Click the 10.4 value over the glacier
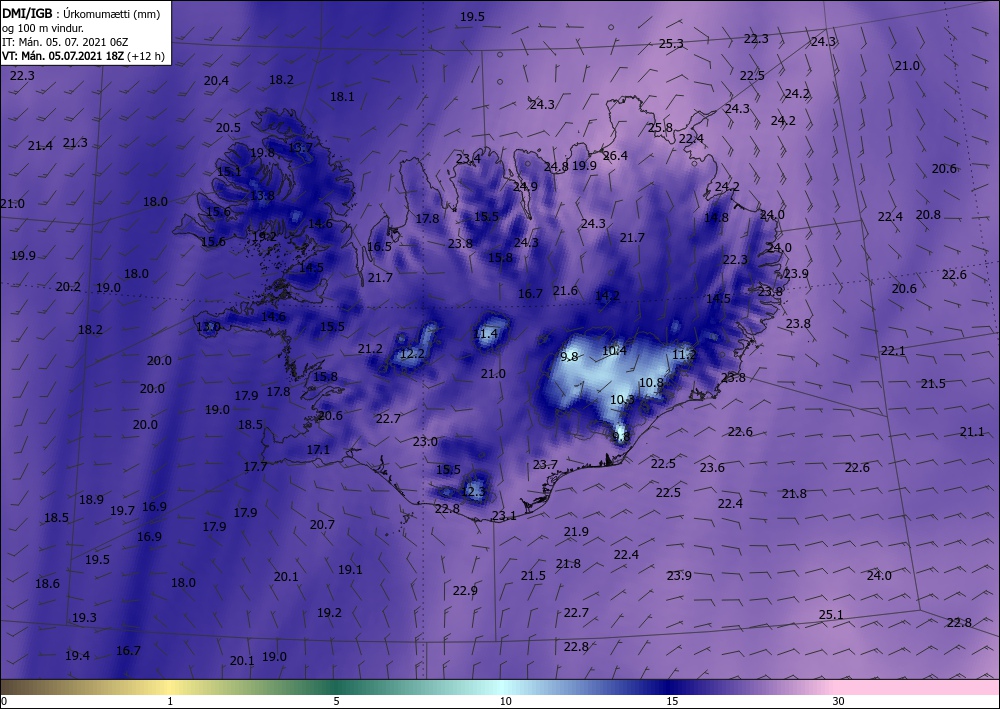Image resolution: width=1000 pixels, height=709 pixels. point(614,350)
